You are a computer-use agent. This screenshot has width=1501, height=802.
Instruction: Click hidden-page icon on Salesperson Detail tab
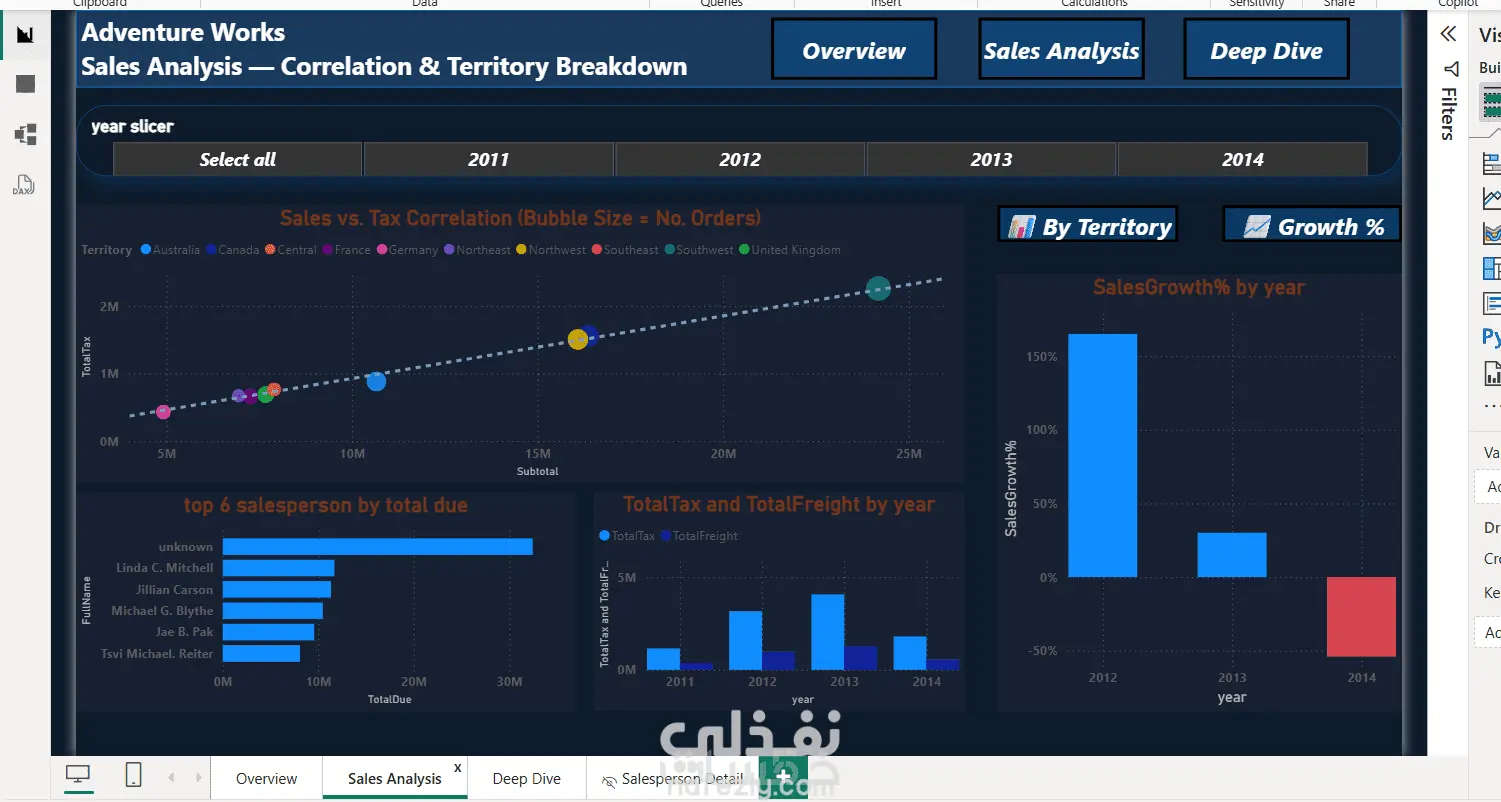(608, 781)
